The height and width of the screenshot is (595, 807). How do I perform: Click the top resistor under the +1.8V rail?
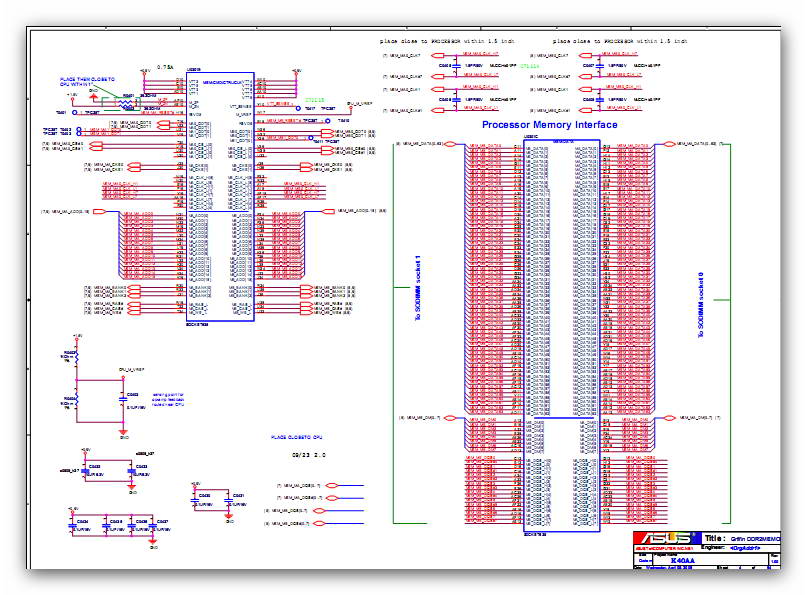76,357
